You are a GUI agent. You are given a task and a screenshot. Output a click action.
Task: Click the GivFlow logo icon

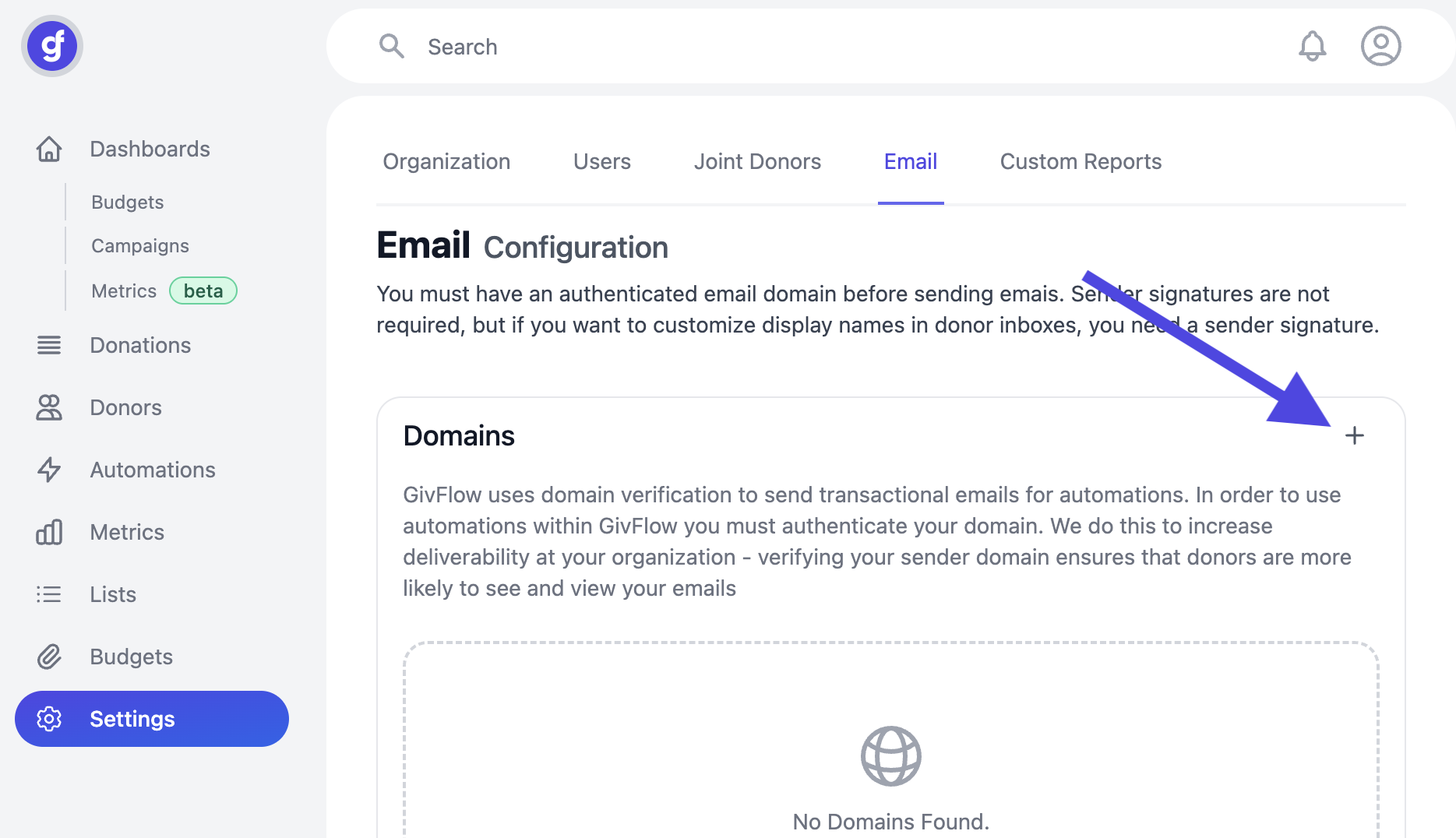(x=52, y=47)
